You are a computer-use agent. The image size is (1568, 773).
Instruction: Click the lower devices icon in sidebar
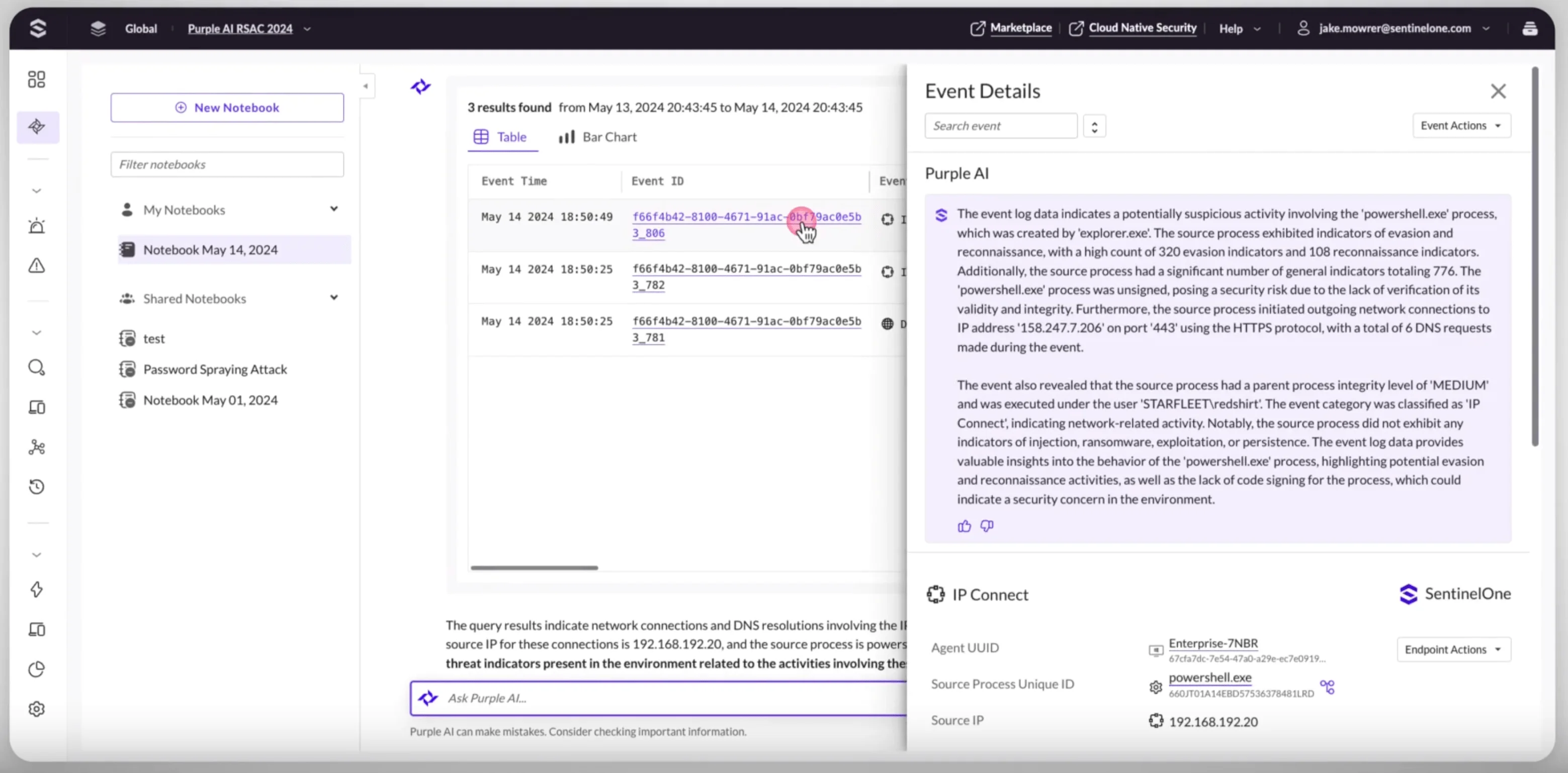click(x=37, y=629)
